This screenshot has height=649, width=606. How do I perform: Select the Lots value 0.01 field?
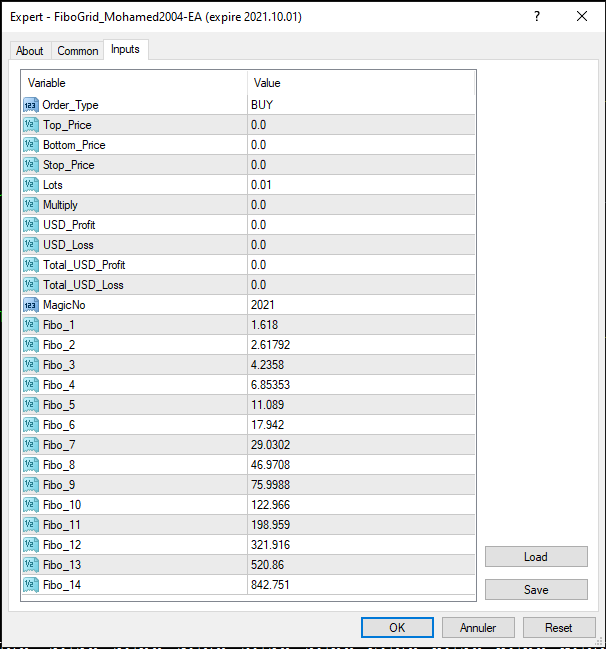pyautogui.click(x=360, y=185)
